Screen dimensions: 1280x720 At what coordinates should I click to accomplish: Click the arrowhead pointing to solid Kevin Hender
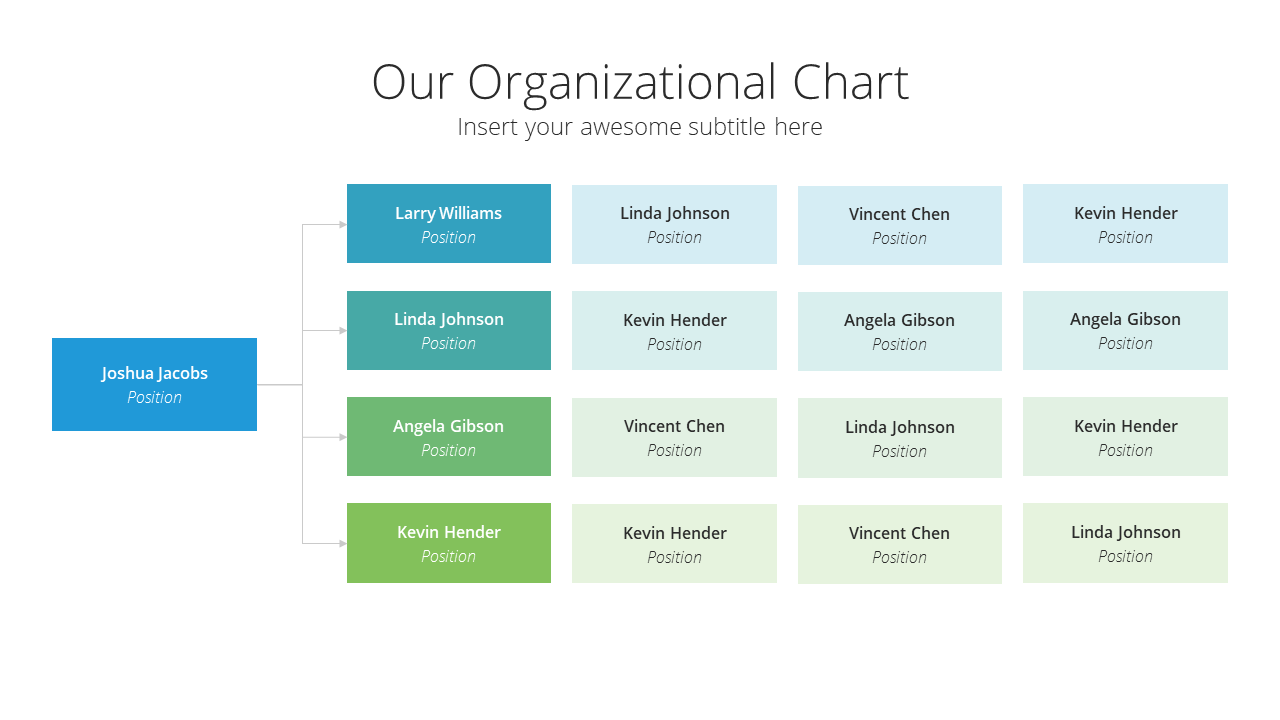(x=343, y=543)
